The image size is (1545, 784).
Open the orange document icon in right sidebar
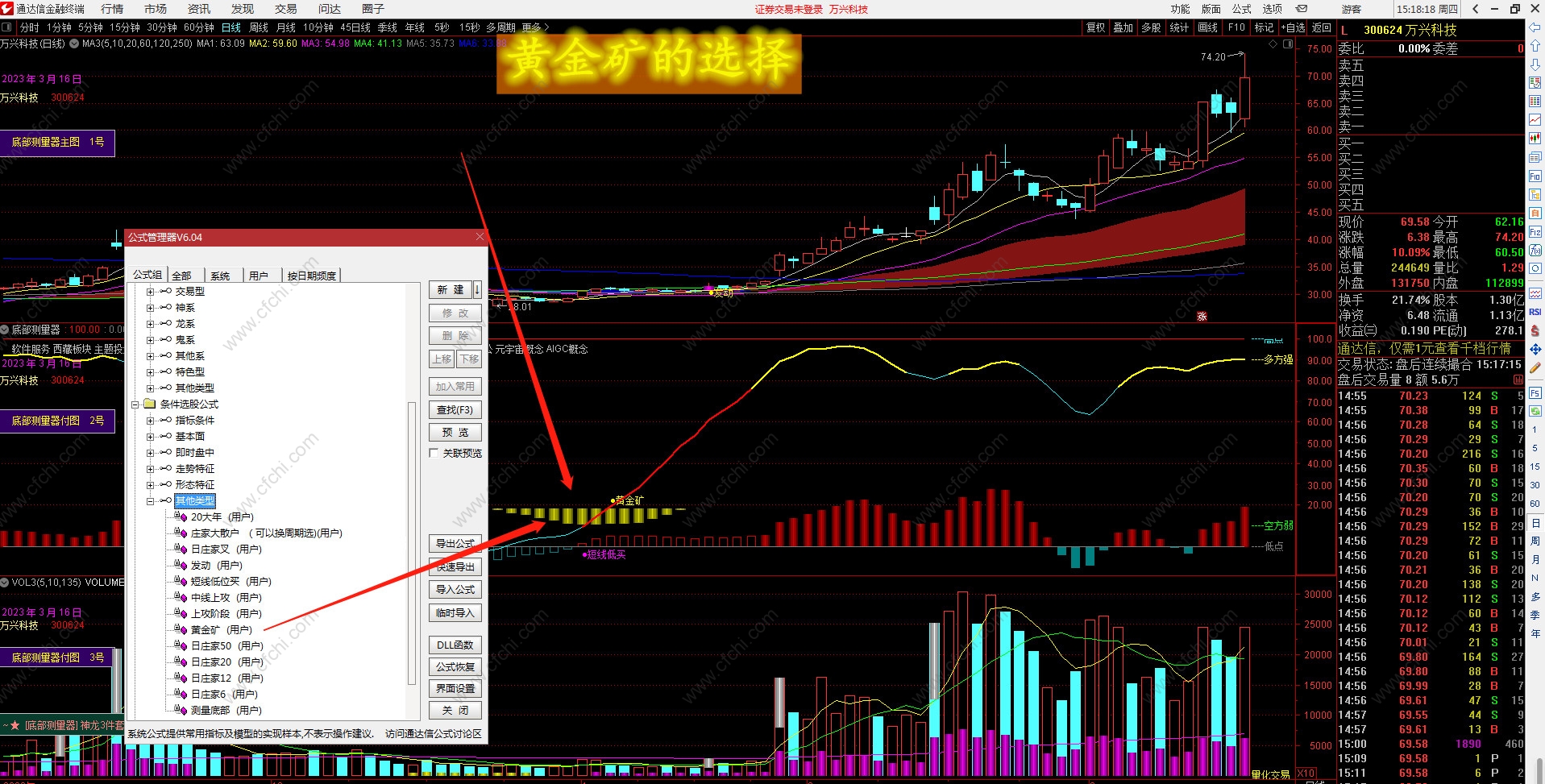click(x=1535, y=213)
